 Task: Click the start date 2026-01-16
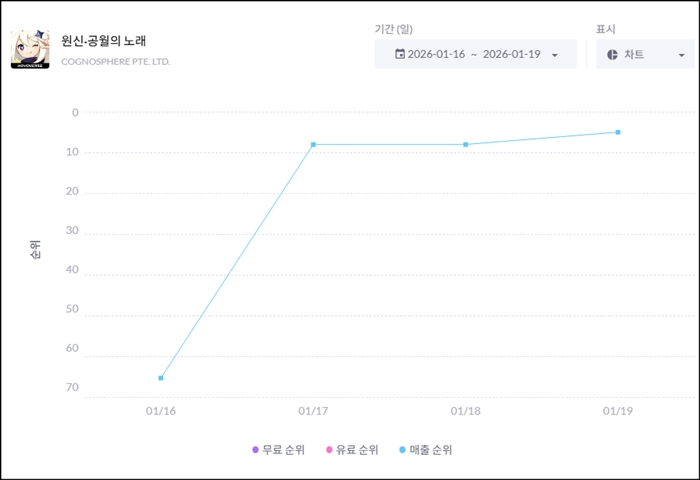[440, 54]
